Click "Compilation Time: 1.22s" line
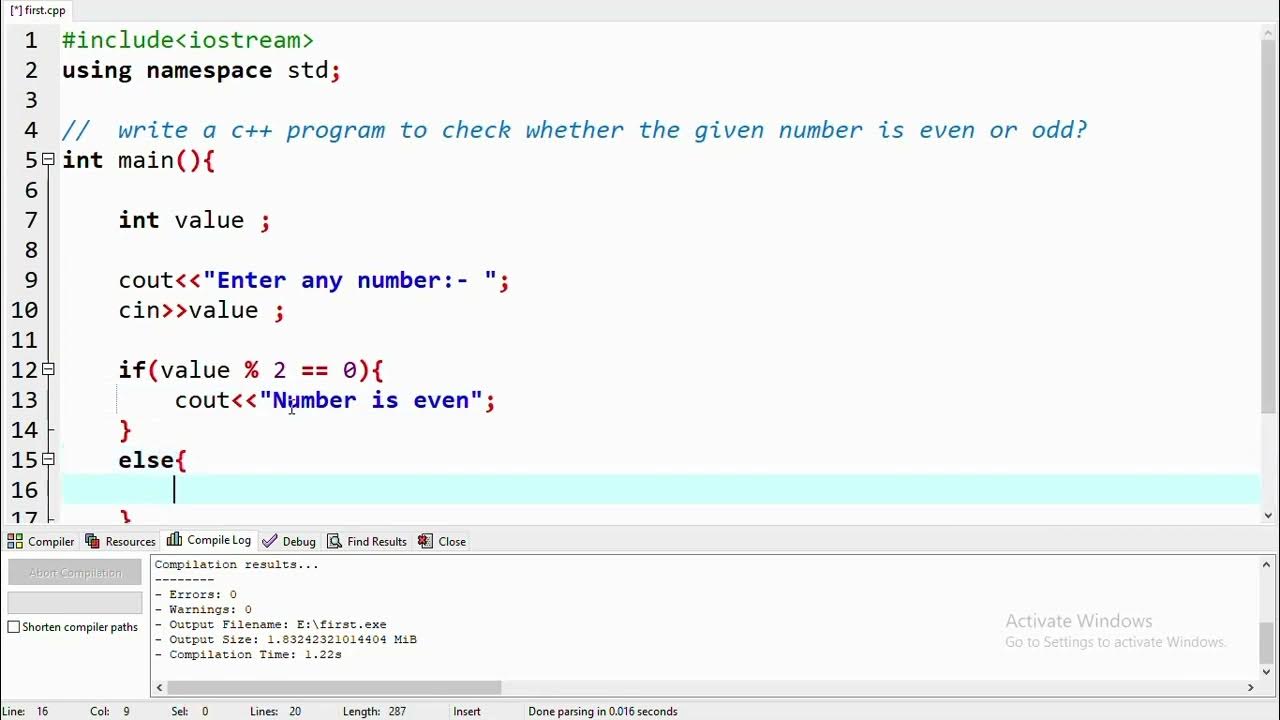 click(x=248, y=654)
